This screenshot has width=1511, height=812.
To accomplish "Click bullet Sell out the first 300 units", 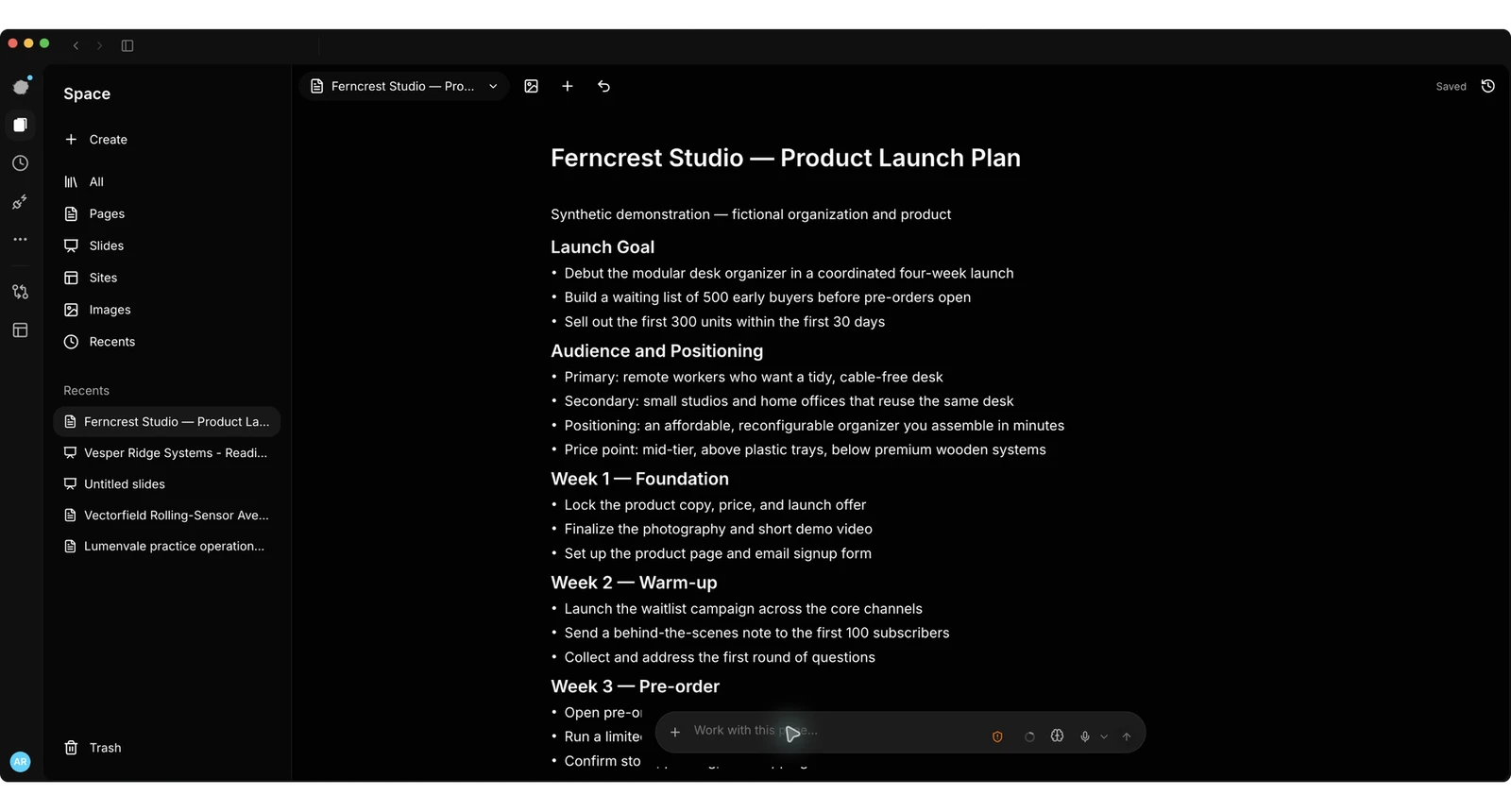I will click(724, 322).
